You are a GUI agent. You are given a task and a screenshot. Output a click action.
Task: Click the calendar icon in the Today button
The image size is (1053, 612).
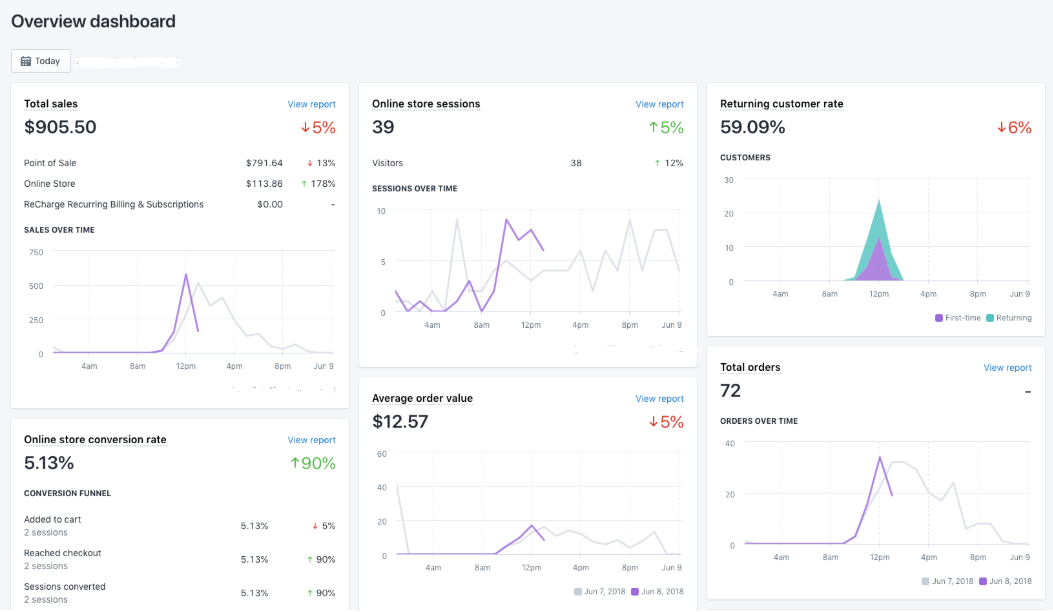(24, 60)
